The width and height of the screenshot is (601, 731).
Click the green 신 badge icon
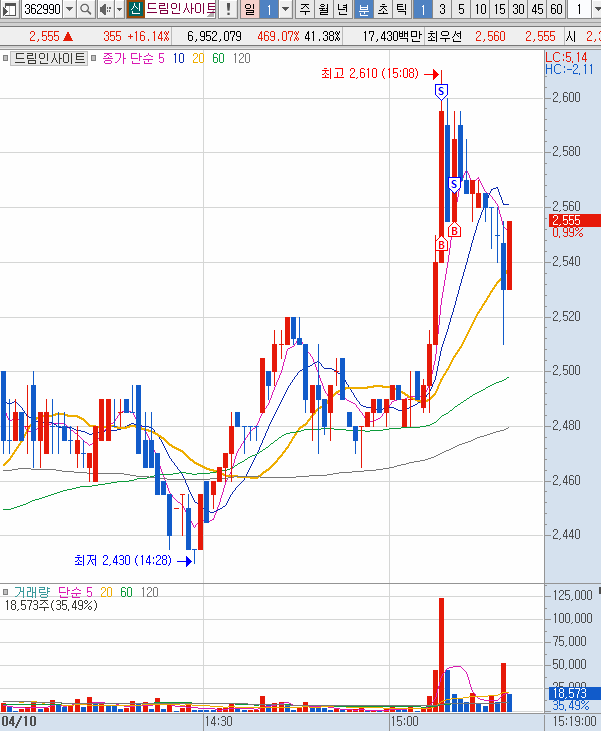point(135,10)
